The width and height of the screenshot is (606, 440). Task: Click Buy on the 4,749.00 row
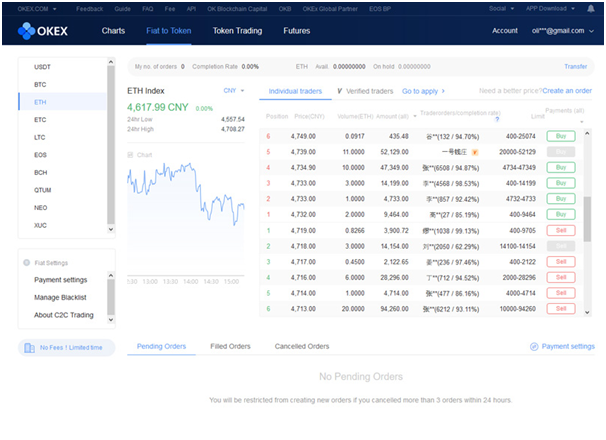561,136
